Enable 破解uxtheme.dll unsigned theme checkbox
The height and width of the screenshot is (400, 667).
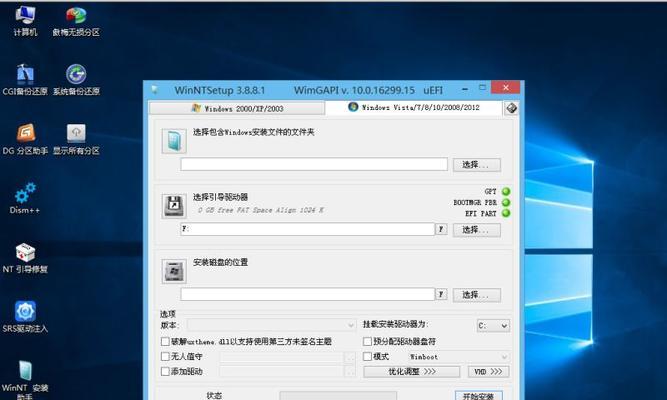(x=165, y=342)
